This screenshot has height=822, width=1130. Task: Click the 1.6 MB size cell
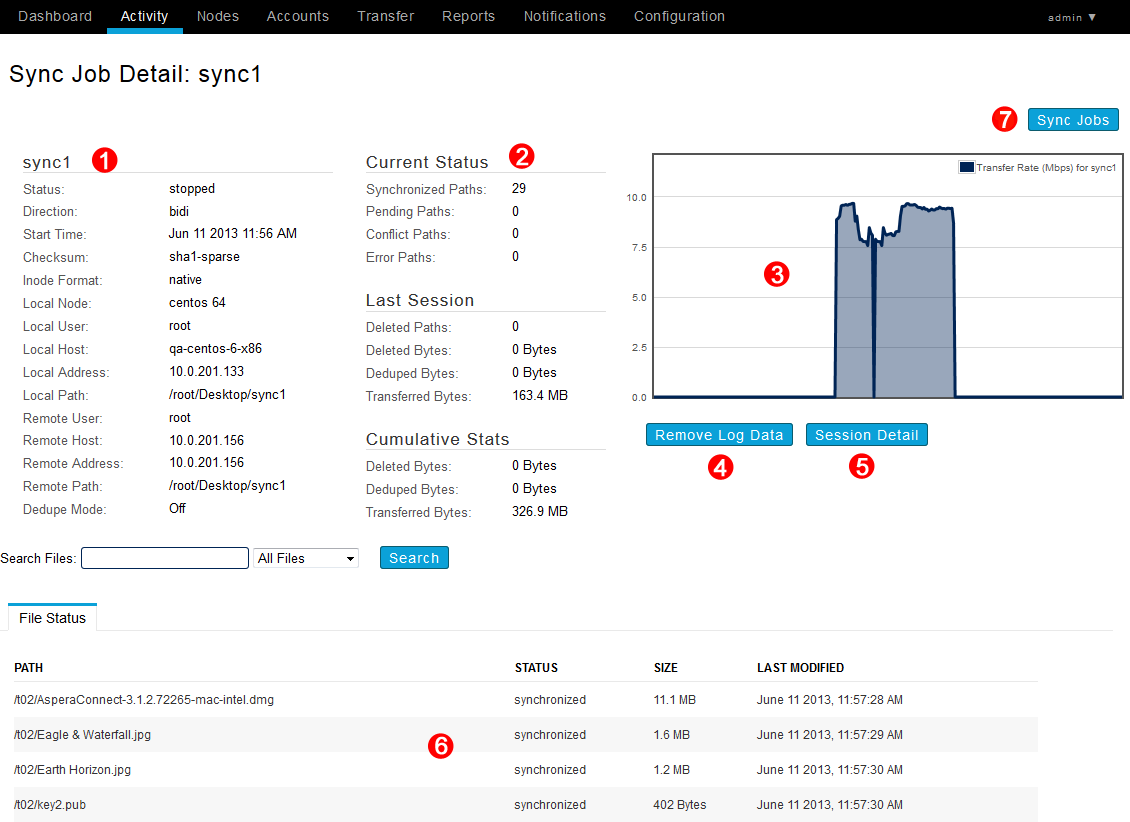tap(672, 735)
